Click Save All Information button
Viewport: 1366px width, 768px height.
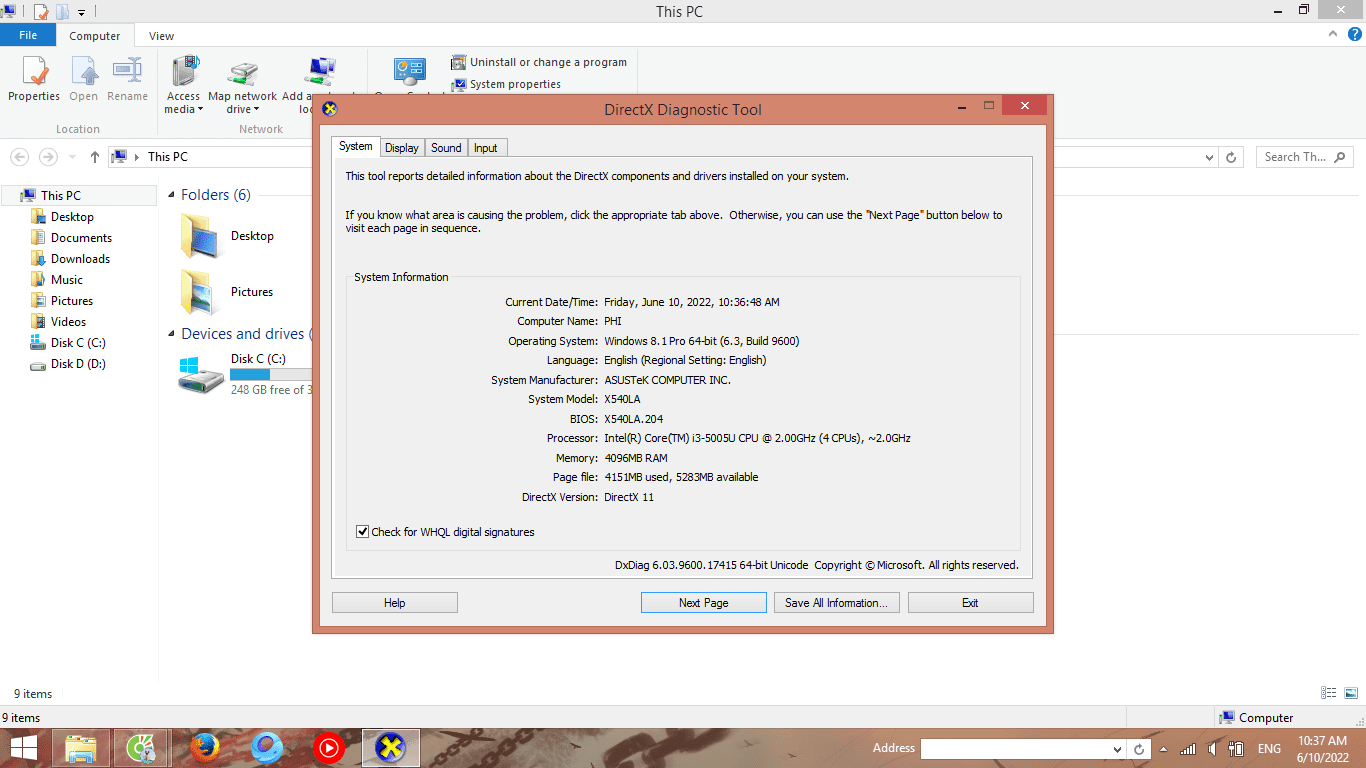(837, 603)
